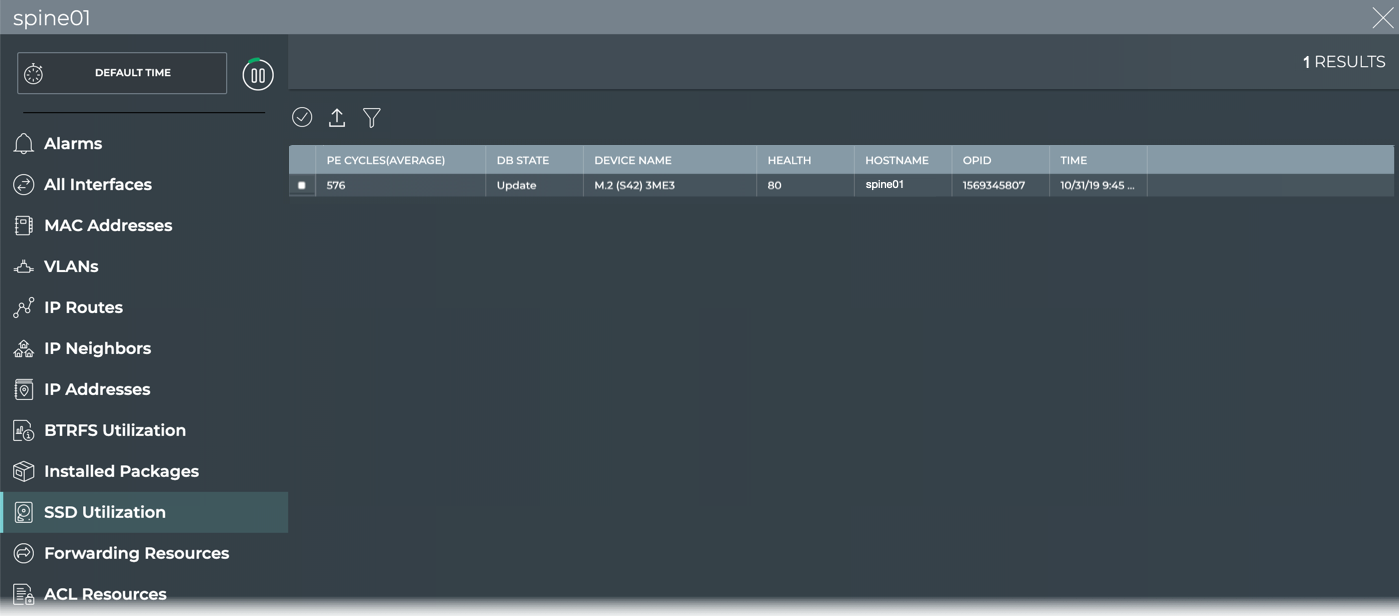Open the Default Time selector
1399x616 pixels.
[x=122, y=73]
